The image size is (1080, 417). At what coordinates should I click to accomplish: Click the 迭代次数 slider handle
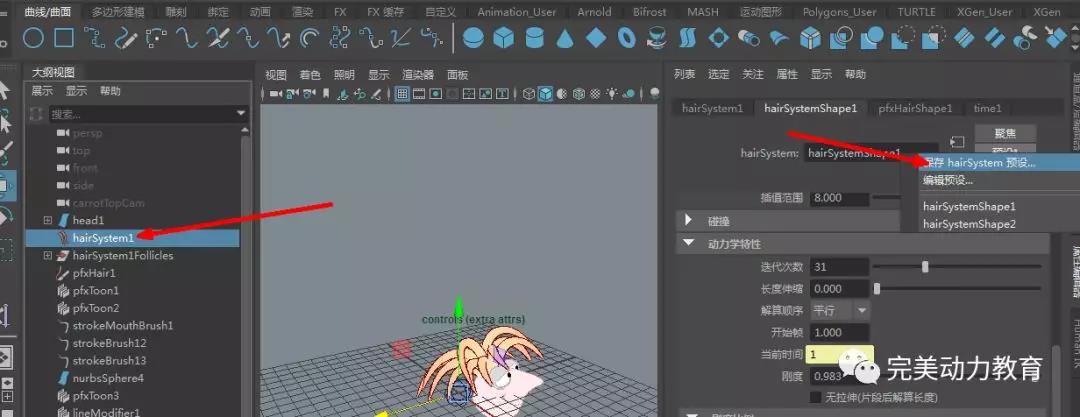pyautogui.click(x=925, y=267)
